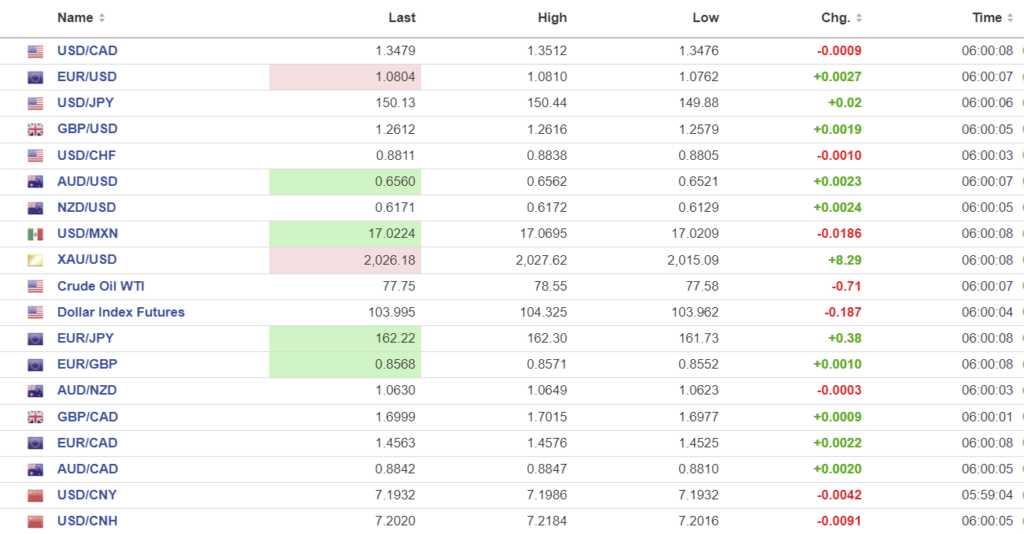Open the Dollar Index Futures link
The height and width of the screenshot is (534, 1024).
pos(121,312)
